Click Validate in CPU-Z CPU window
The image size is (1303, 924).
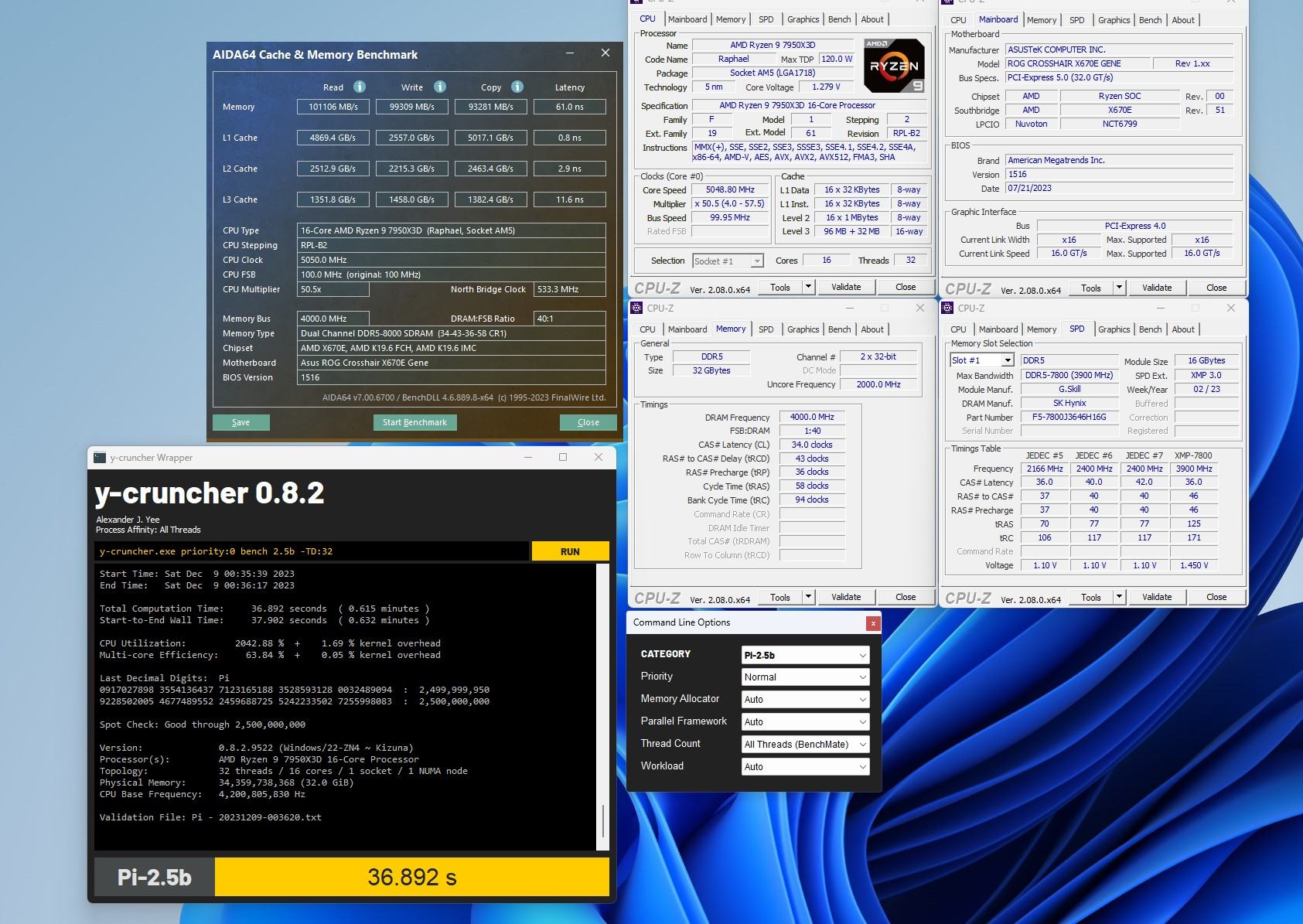[x=846, y=287]
